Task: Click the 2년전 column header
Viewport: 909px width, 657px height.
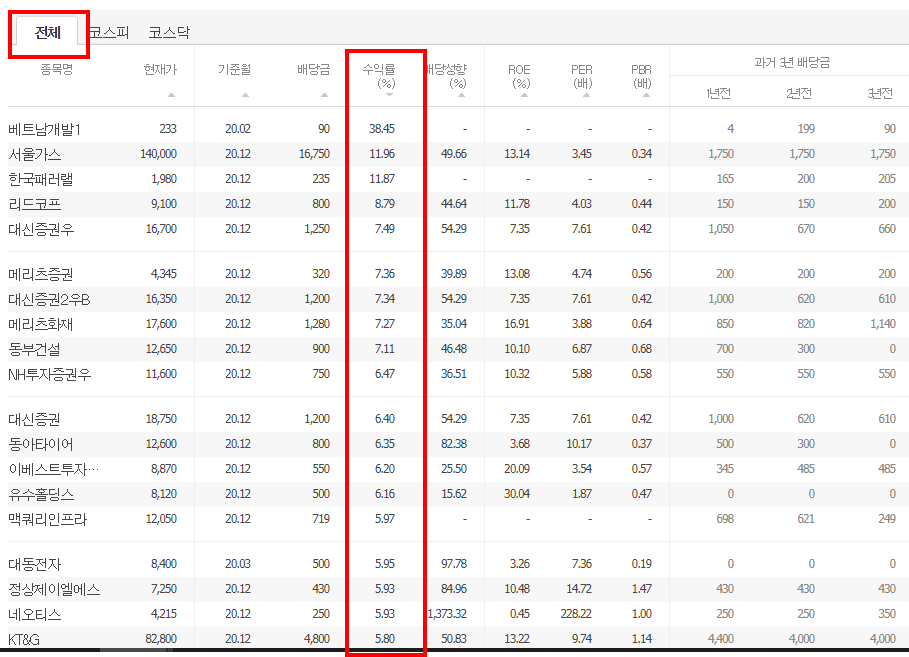Action: click(798, 93)
